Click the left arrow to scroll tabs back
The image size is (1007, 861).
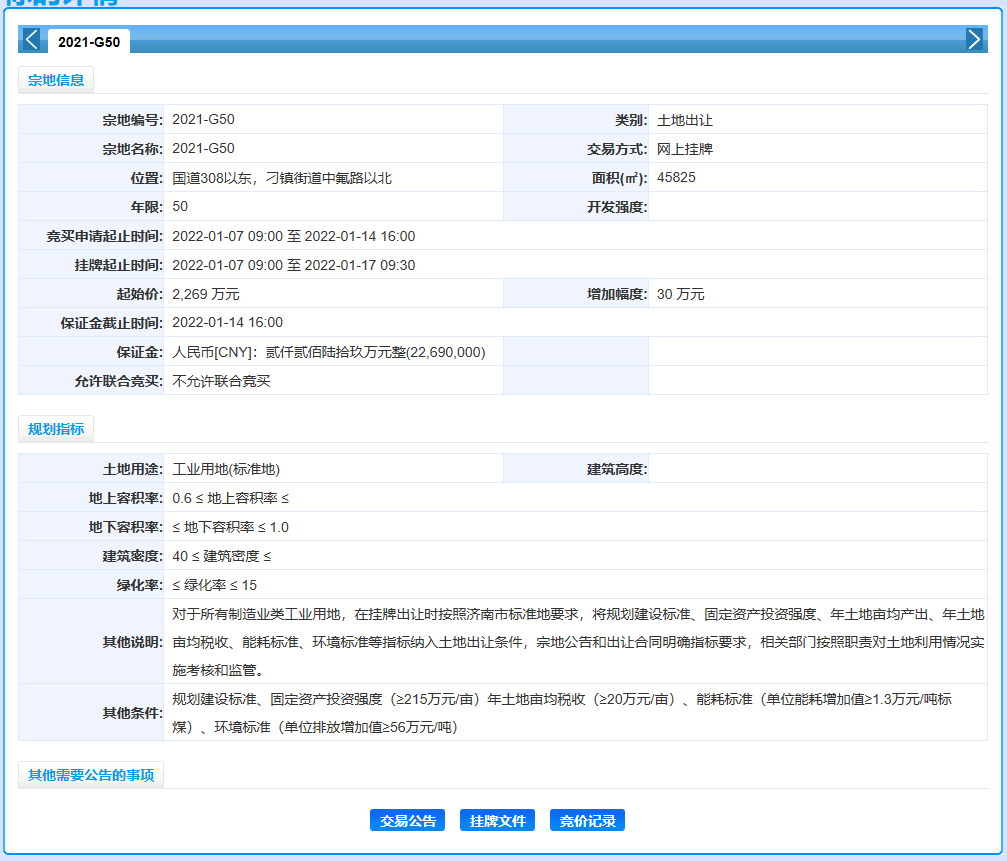point(31,39)
